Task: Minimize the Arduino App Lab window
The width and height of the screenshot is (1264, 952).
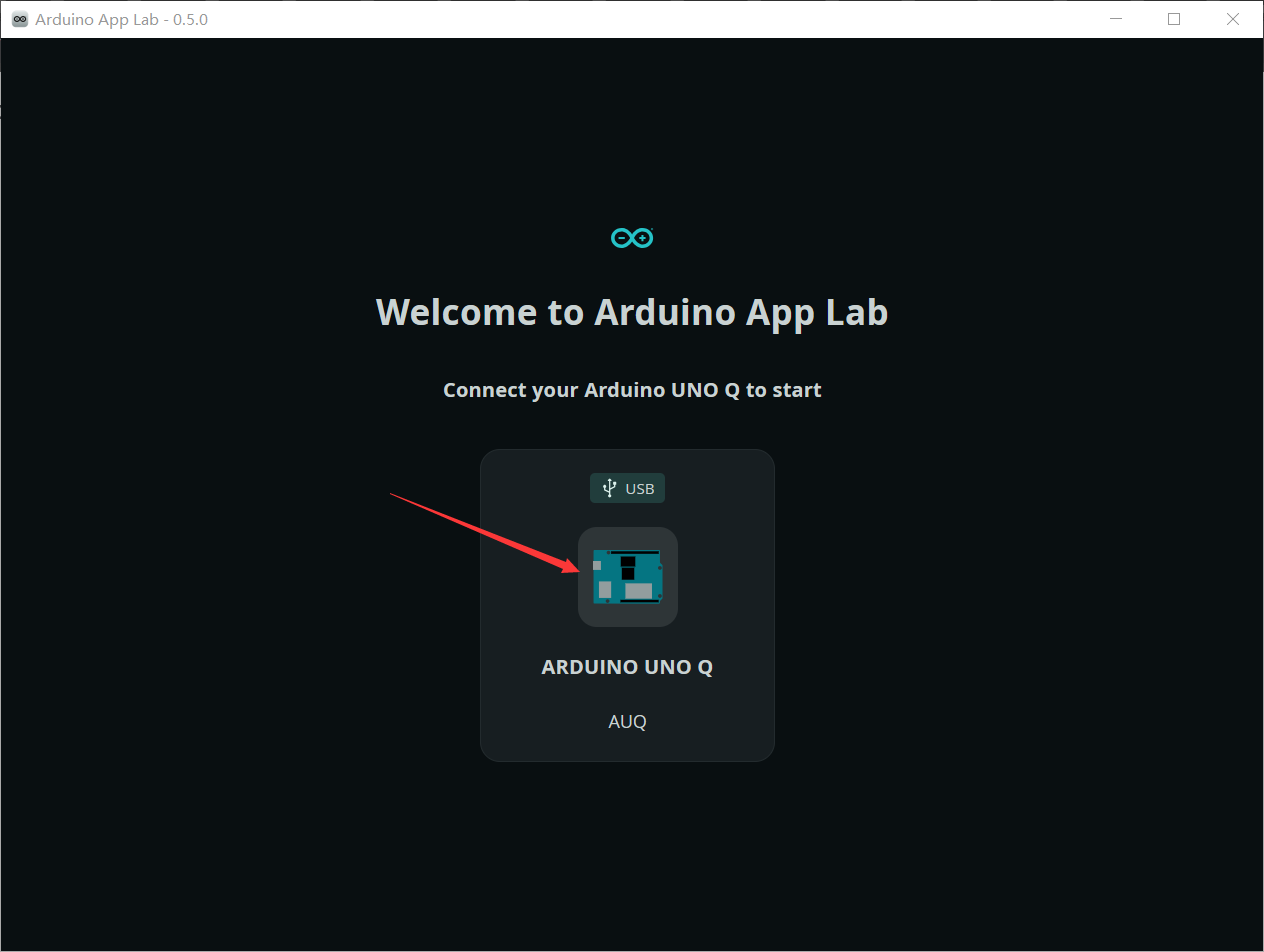Action: [x=1117, y=19]
